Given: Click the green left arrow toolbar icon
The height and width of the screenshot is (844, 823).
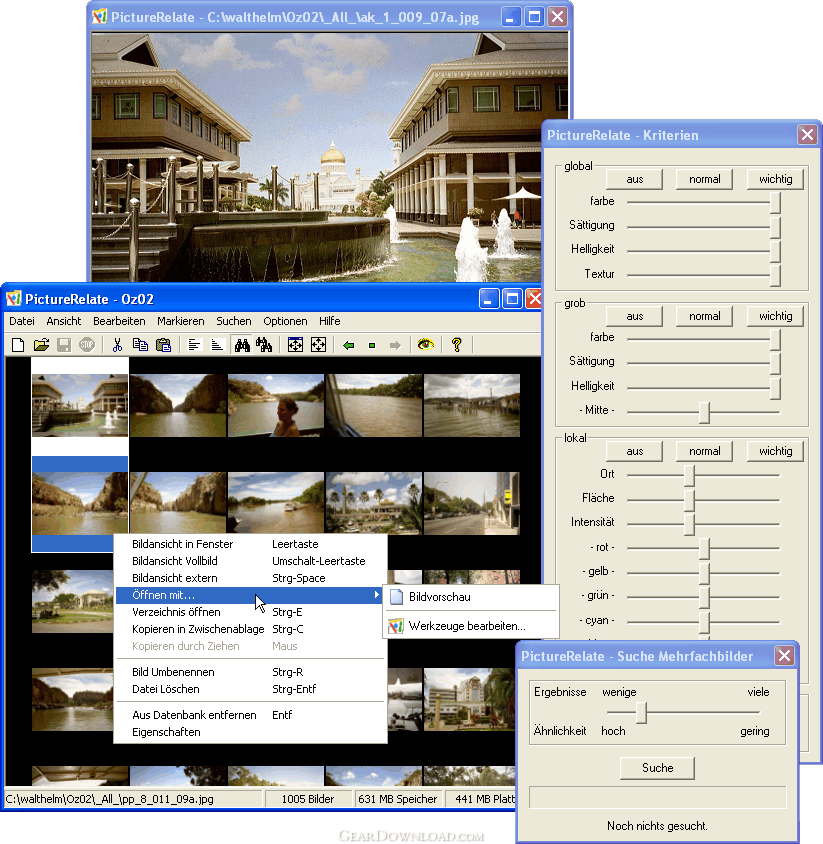Looking at the screenshot, I should pos(349,344).
